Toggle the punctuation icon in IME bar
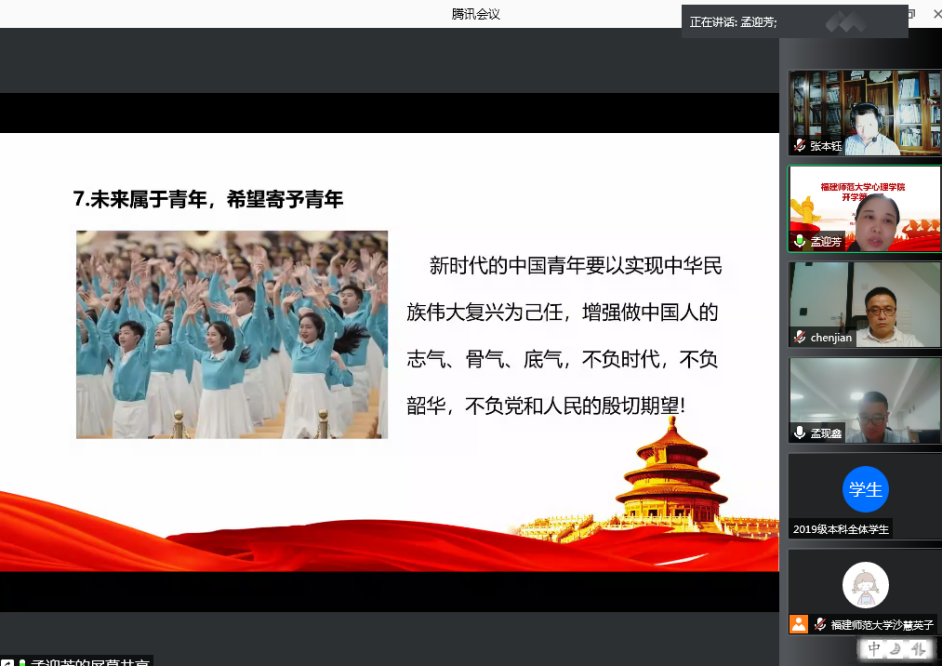The height and width of the screenshot is (666, 942). [919, 649]
